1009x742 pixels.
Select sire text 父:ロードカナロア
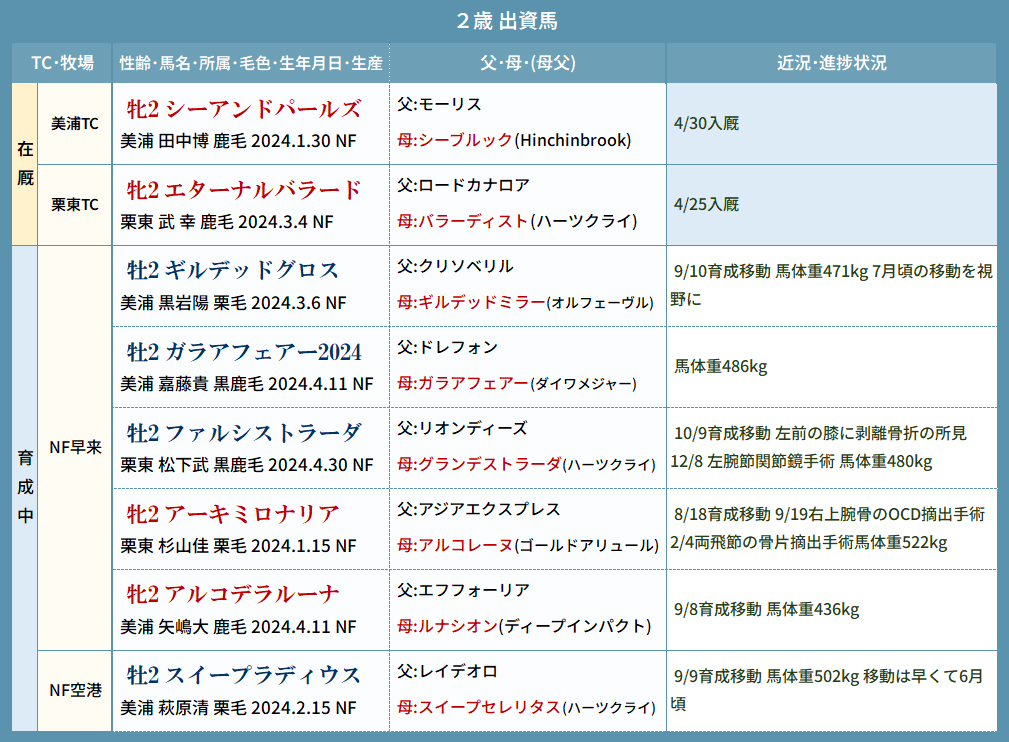(463, 185)
